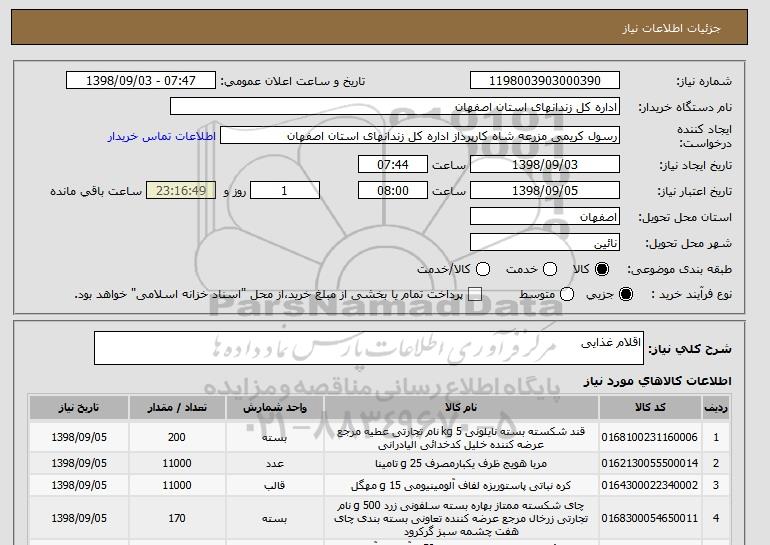Select the خدمت radio button
The image size is (770, 545).
550,269
